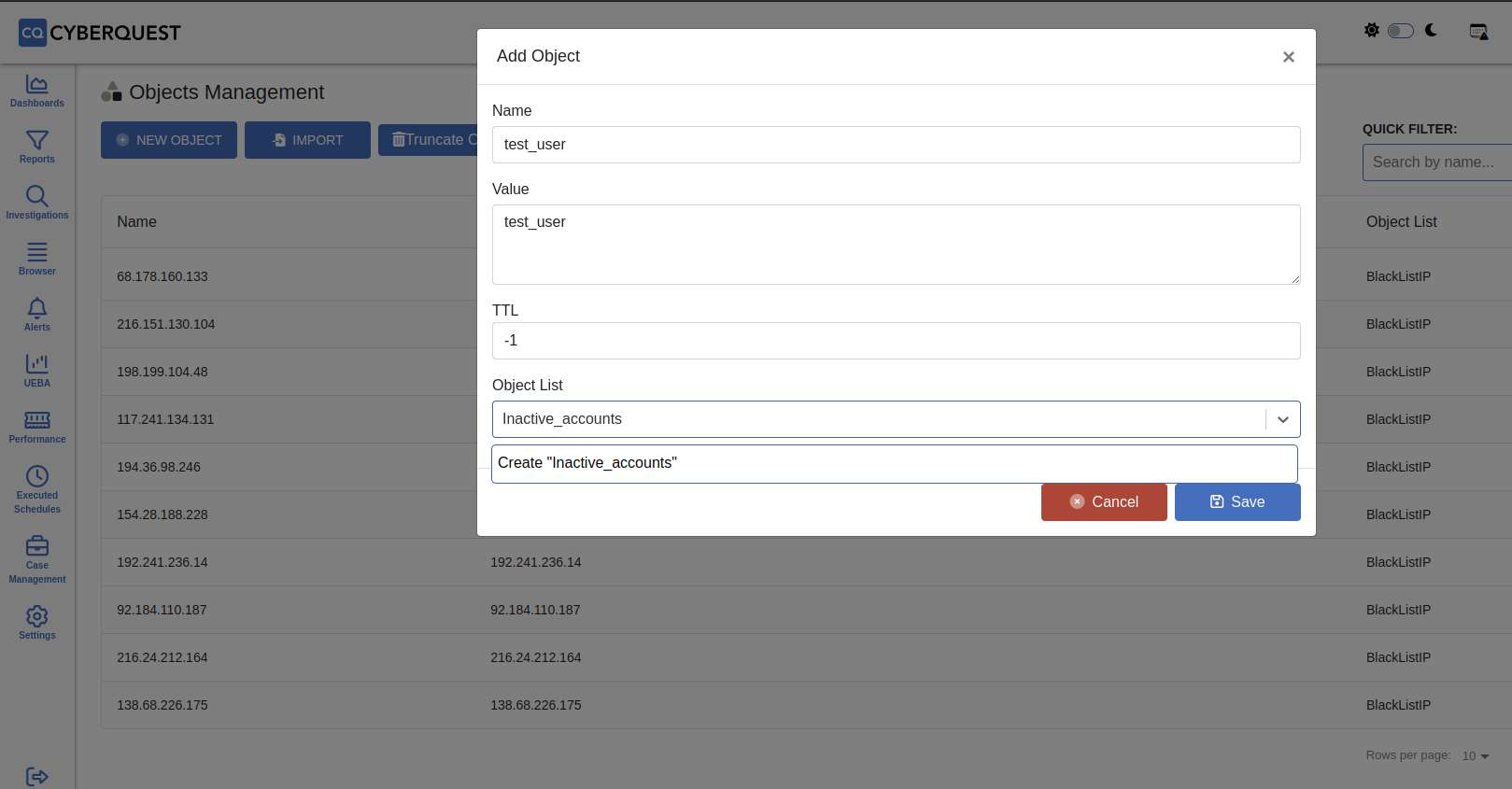Expand the Object List dropdown chevron
Screen dimensions: 1512x789
pyautogui.click(x=1283, y=419)
